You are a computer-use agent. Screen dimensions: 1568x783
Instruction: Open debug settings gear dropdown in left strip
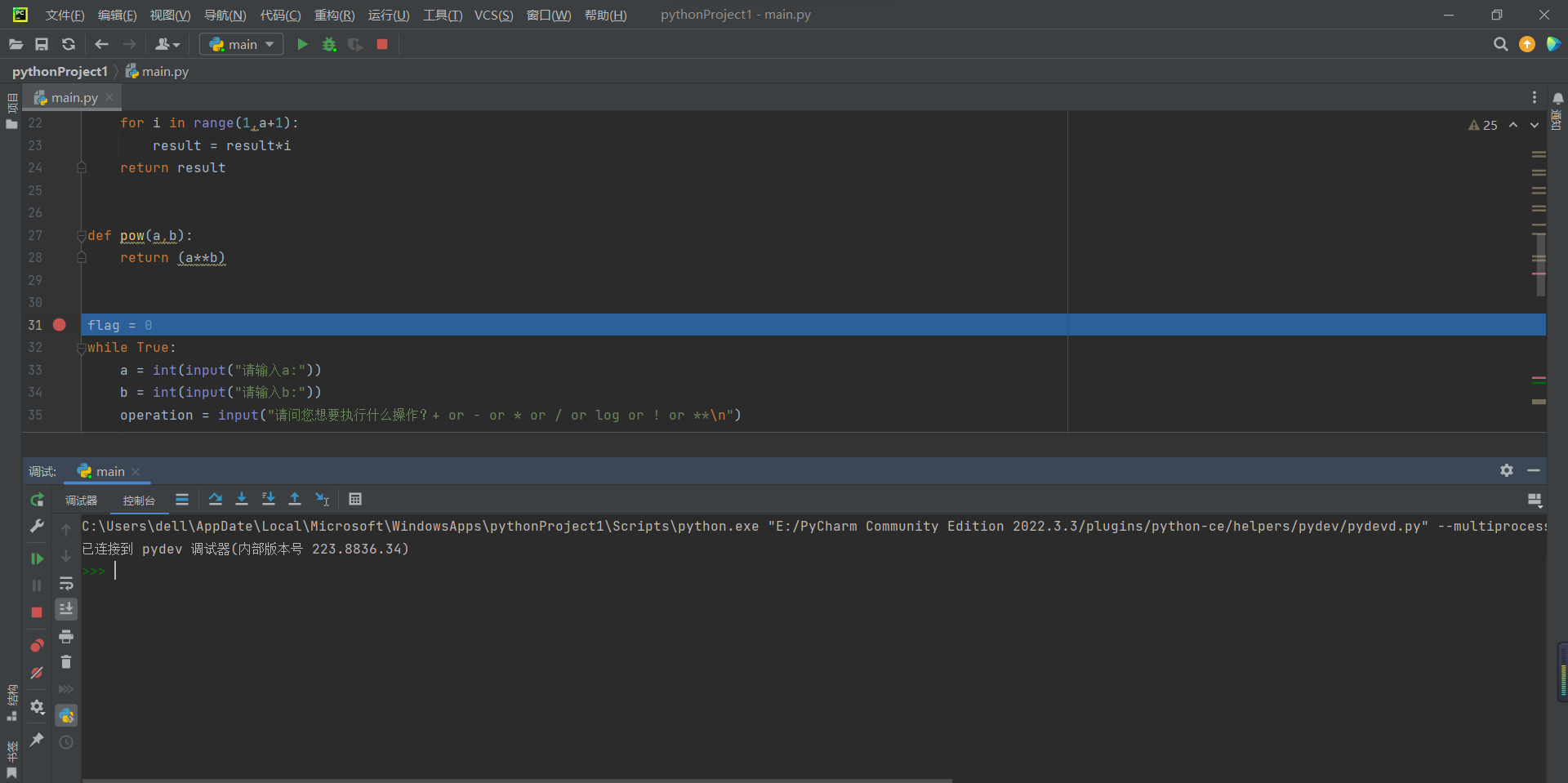click(37, 707)
